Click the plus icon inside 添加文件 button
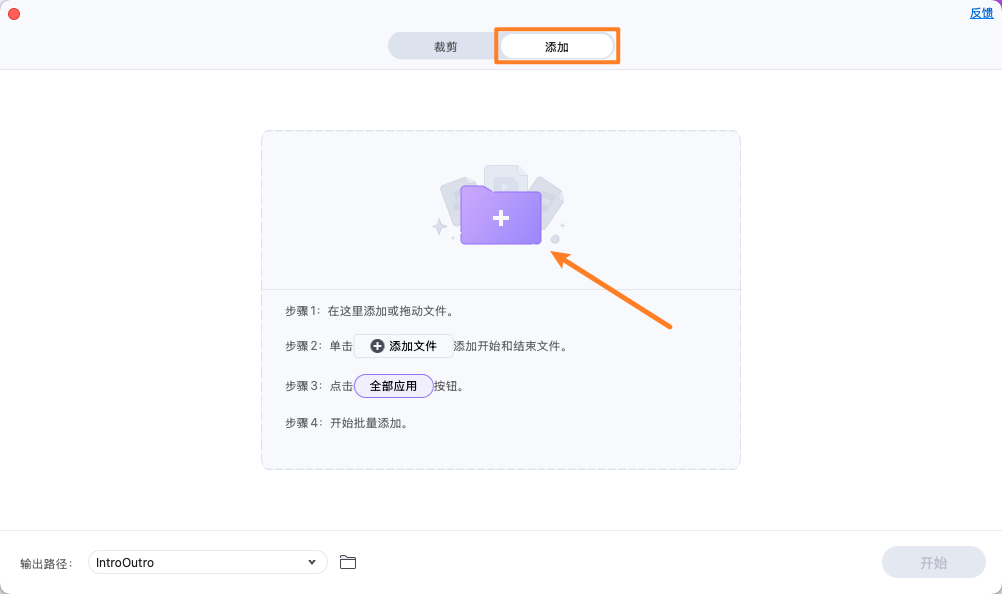This screenshot has height=594, width=1002. click(378, 345)
